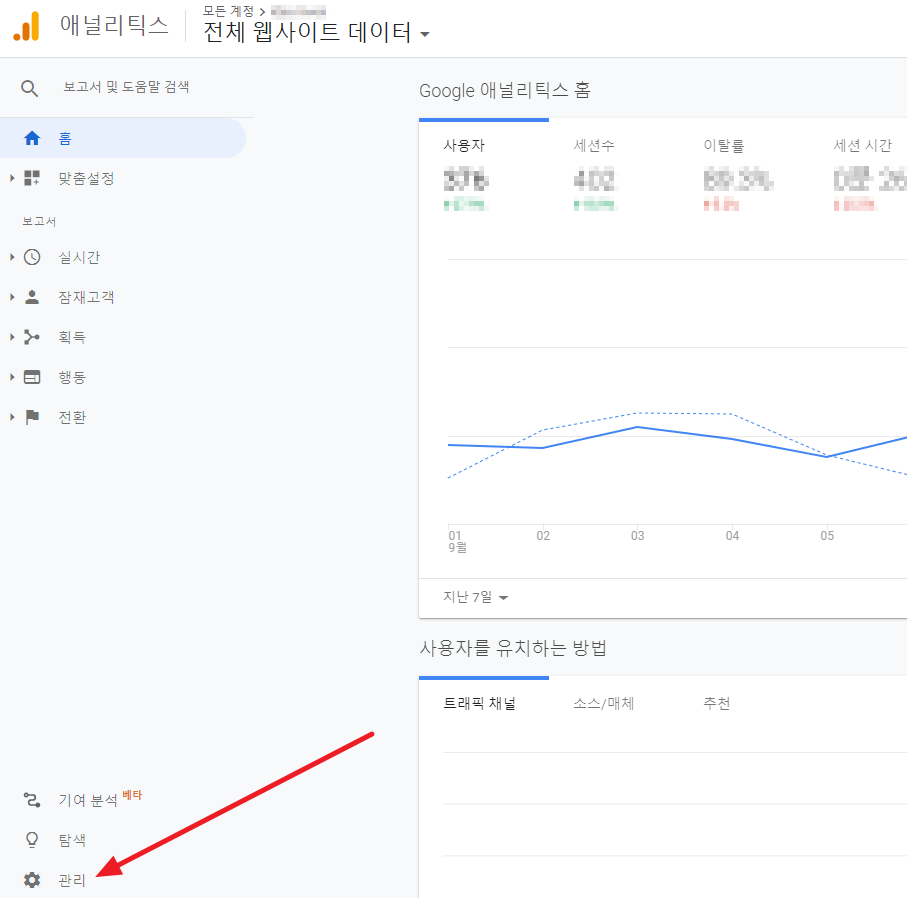Open the 관리 admin link
This screenshot has width=907, height=898.
[72, 880]
